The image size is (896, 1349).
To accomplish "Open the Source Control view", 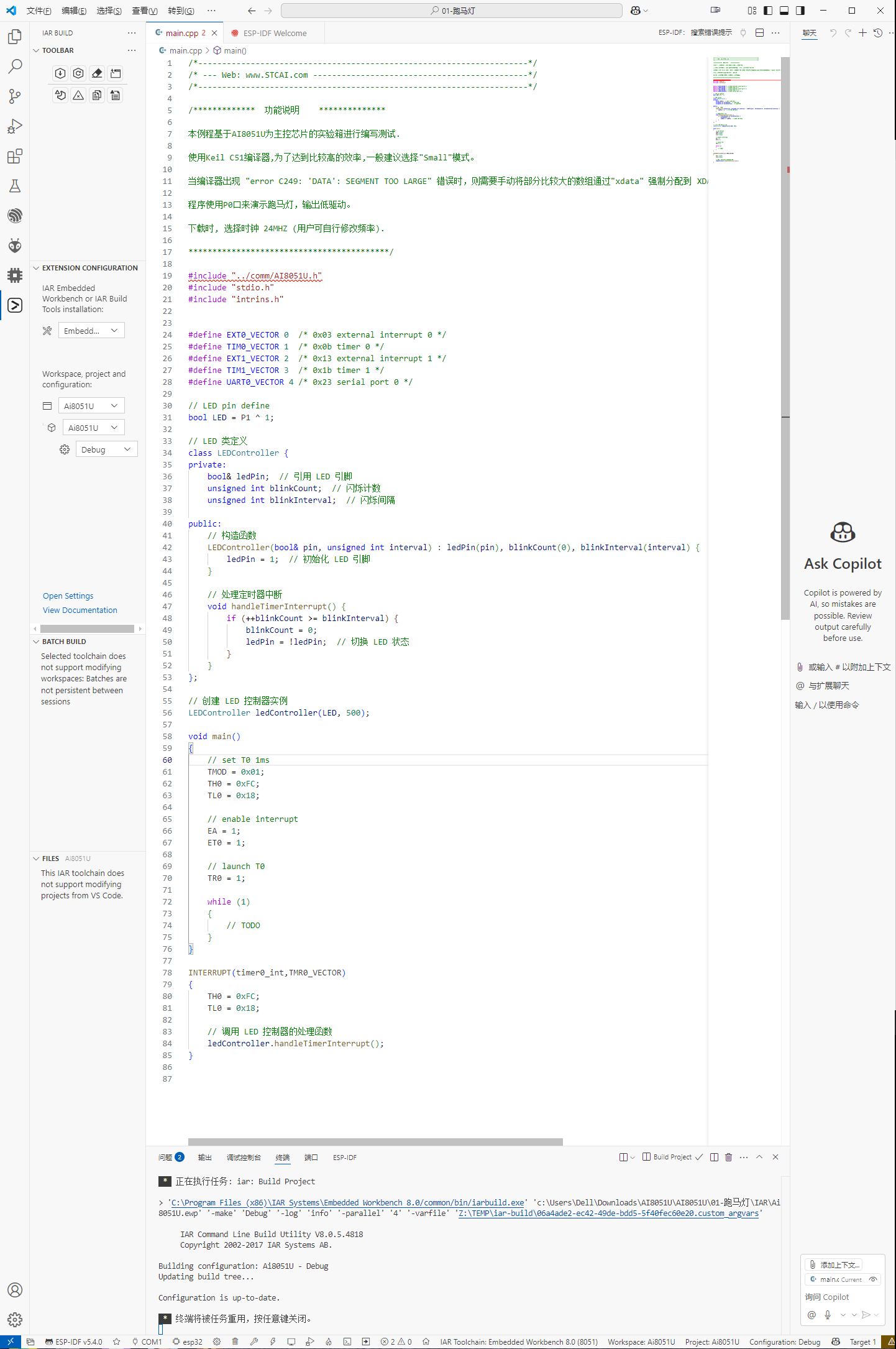I will coord(15,96).
